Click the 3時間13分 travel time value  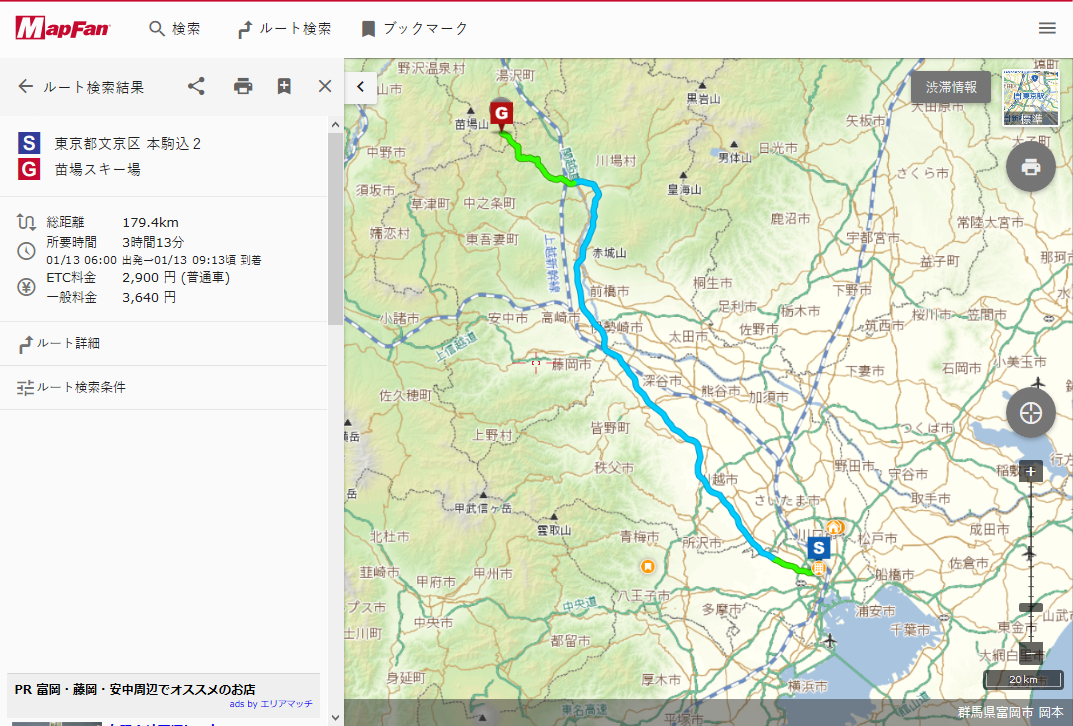pos(153,242)
